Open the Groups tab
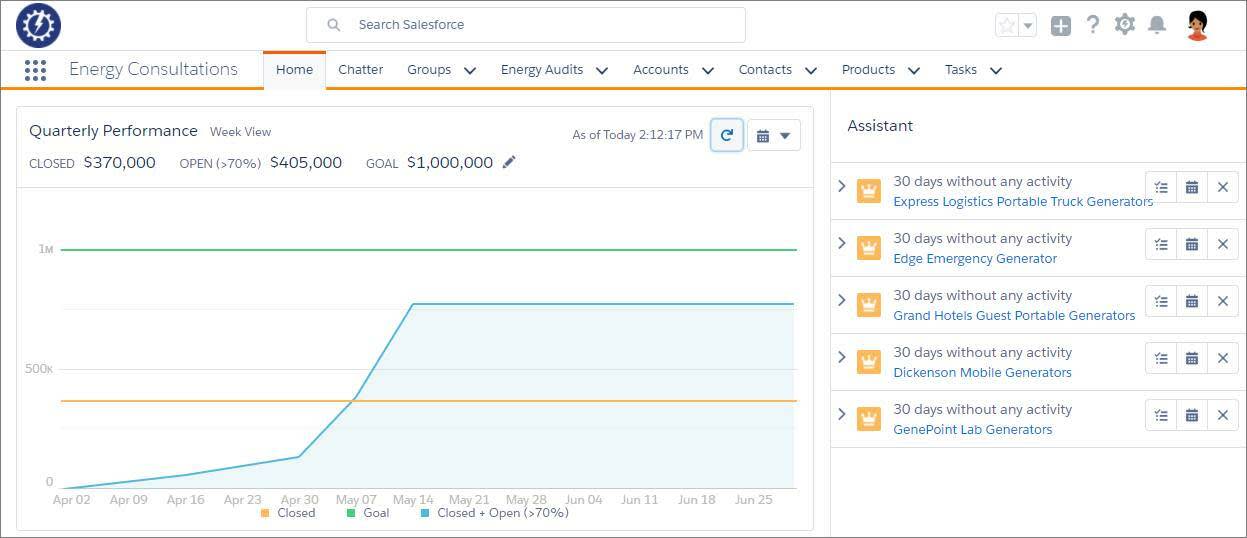 (x=429, y=70)
